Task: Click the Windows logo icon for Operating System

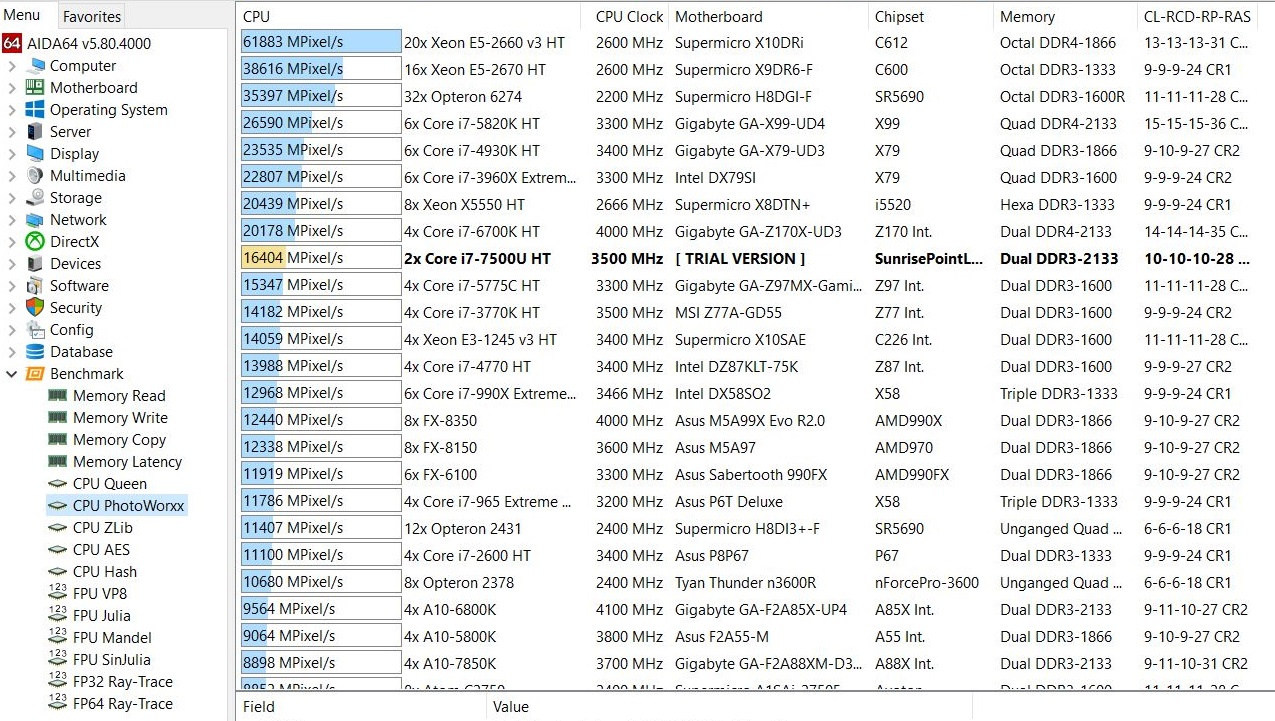Action: click(x=35, y=110)
